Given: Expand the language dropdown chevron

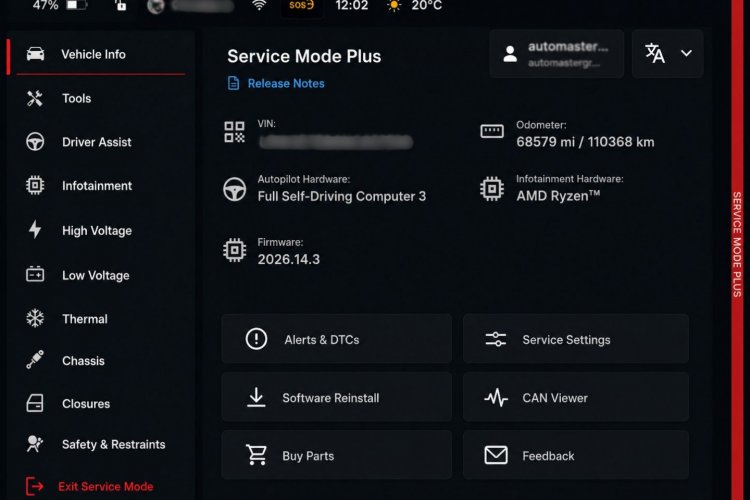Looking at the screenshot, I should point(686,53).
